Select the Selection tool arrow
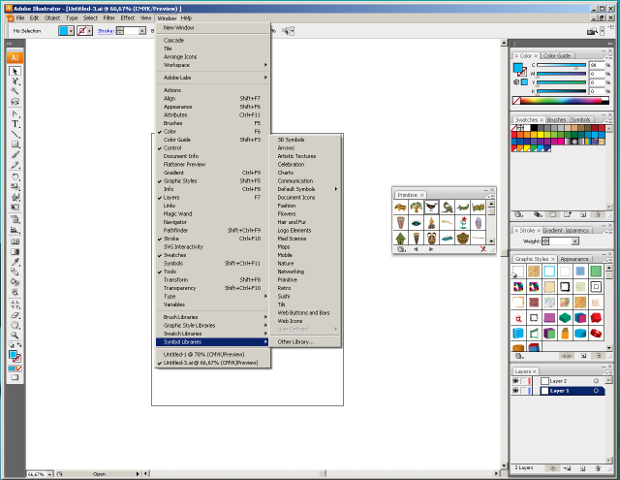Image resolution: width=620 pixels, height=480 pixels. pos(15,71)
